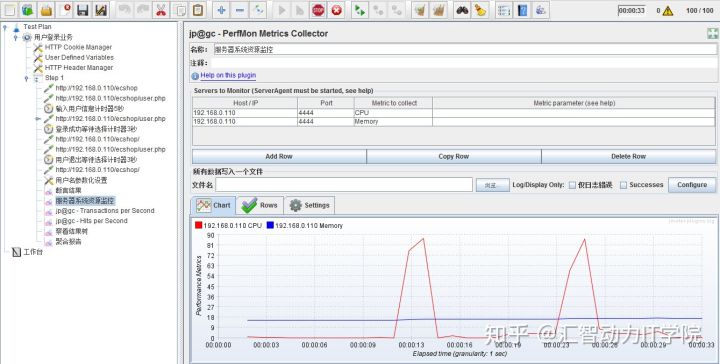
Task: Click the yellow warning triangle log icon
Action: (x=668, y=11)
